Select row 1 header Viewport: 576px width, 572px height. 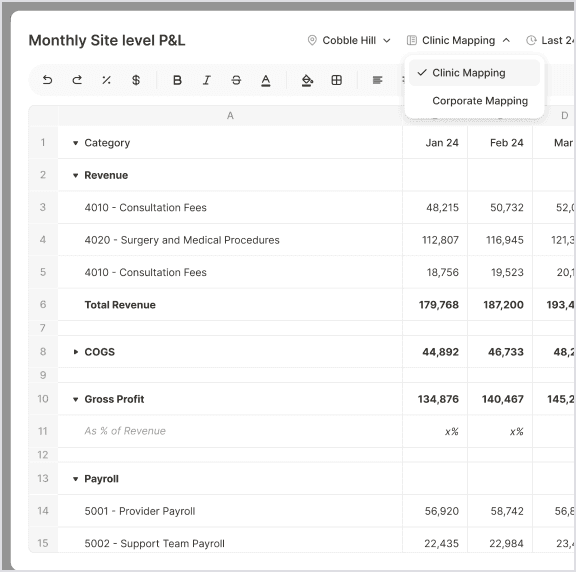(x=43, y=143)
